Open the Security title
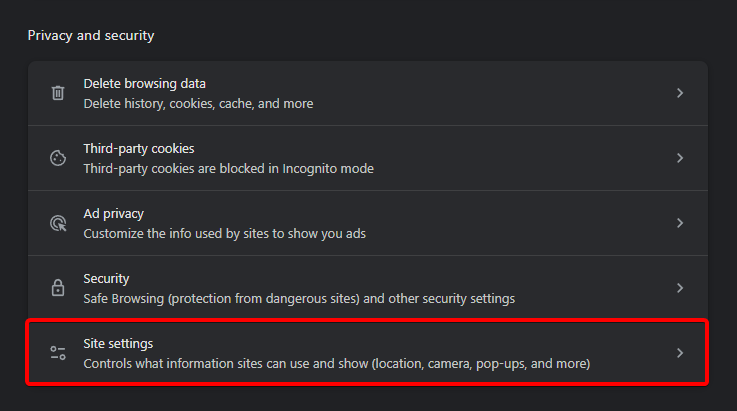Image resolution: width=737 pixels, height=411 pixels. coord(106,279)
